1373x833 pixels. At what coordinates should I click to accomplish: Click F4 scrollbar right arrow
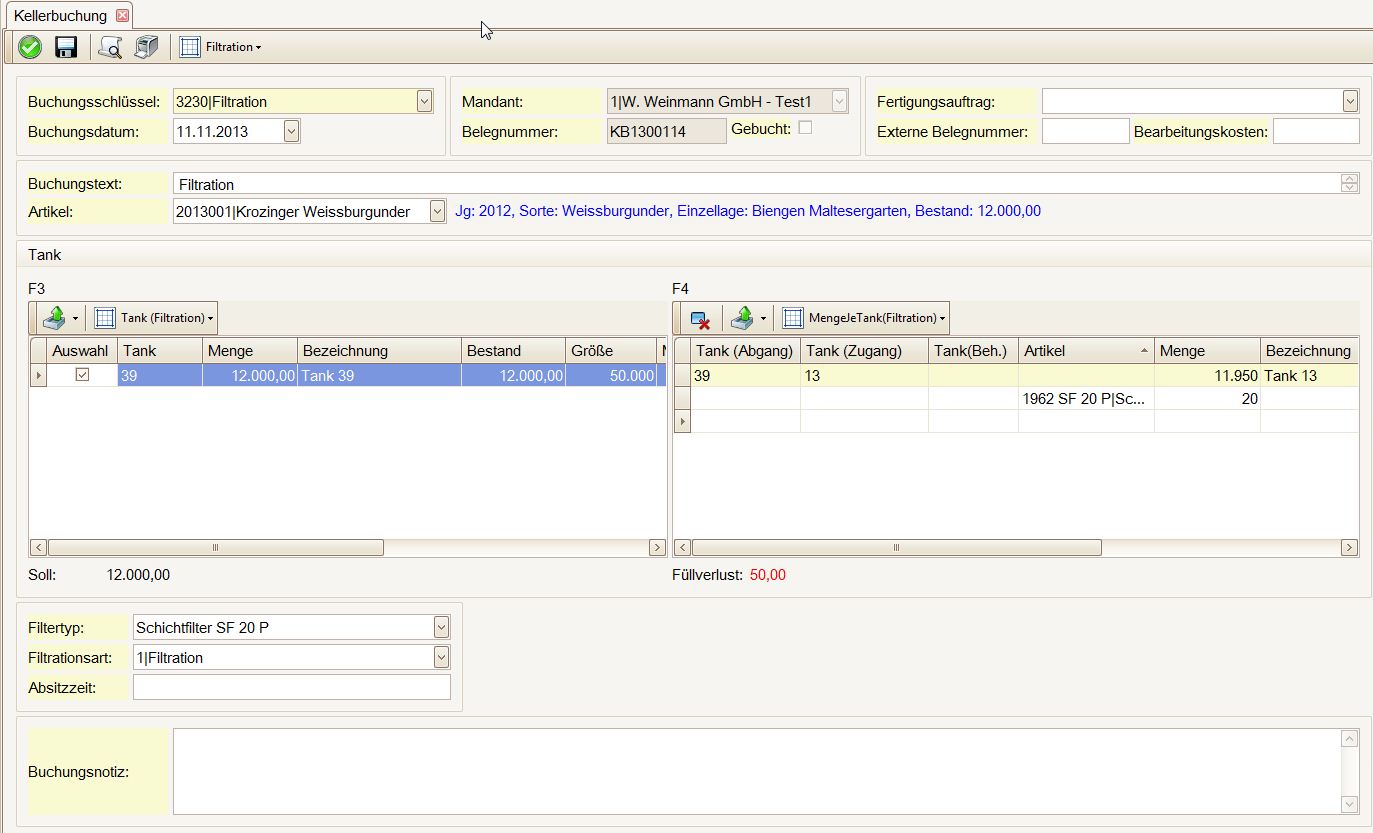[x=1349, y=547]
